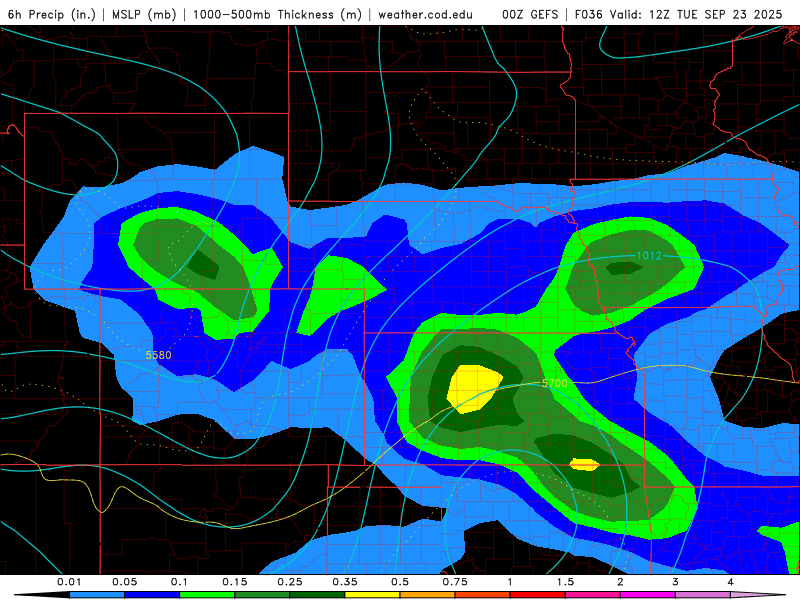Click the light orange 0.5–0.75 legend segment
This screenshot has height=600, width=800.
click(428, 595)
